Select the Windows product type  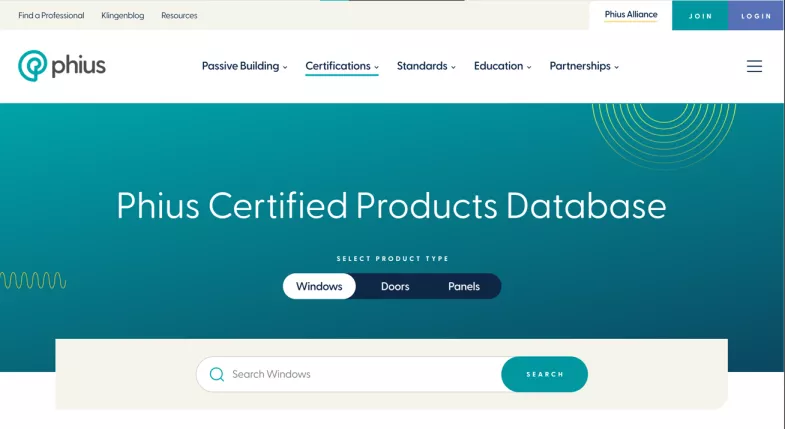(319, 286)
